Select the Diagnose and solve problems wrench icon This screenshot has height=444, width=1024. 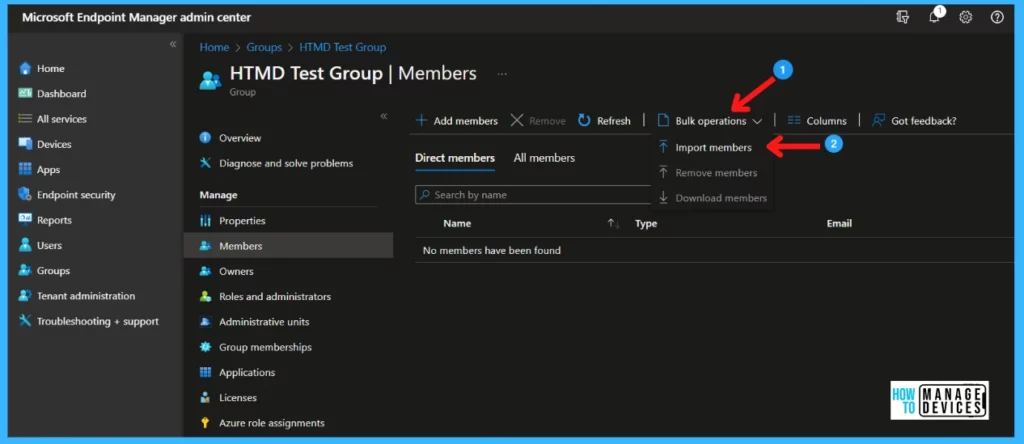205,163
